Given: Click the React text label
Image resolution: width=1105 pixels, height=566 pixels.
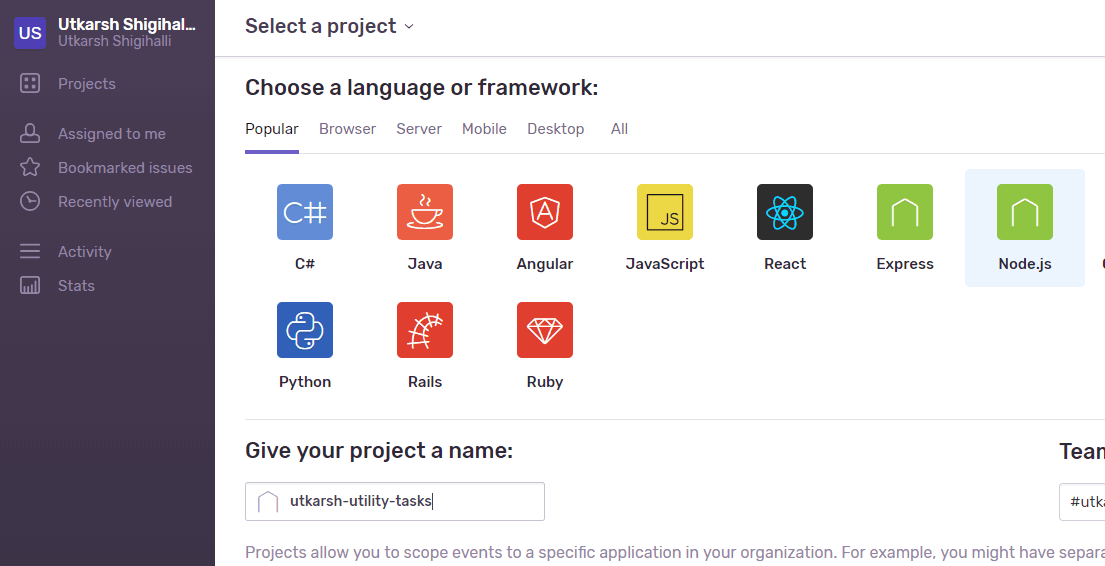Looking at the screenshot, I should 784,264.
